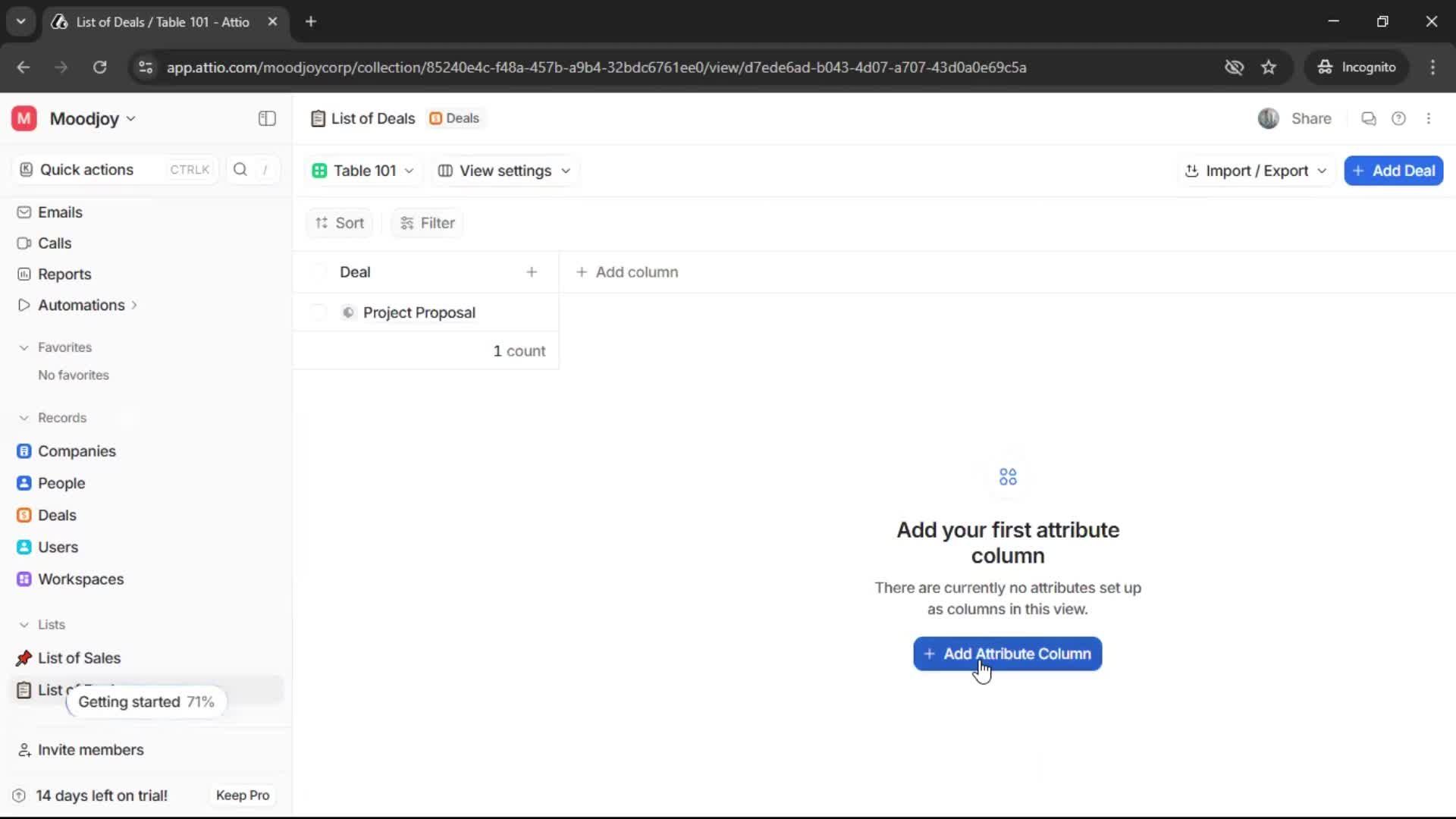Switch to the Deals object tab

(x=454, y=118)
